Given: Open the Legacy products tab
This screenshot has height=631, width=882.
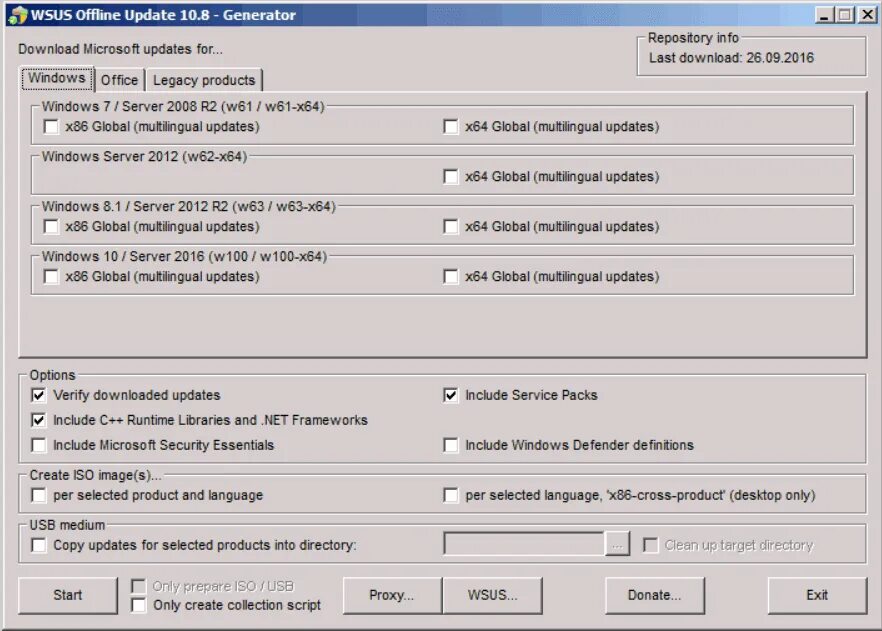Looking at the screenshot, I should [204, 79].
